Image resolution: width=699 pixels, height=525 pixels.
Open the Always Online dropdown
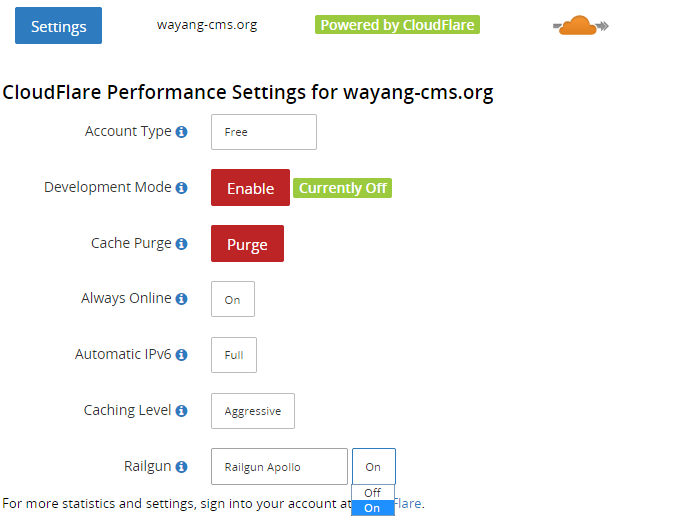(x=233, y=299)
